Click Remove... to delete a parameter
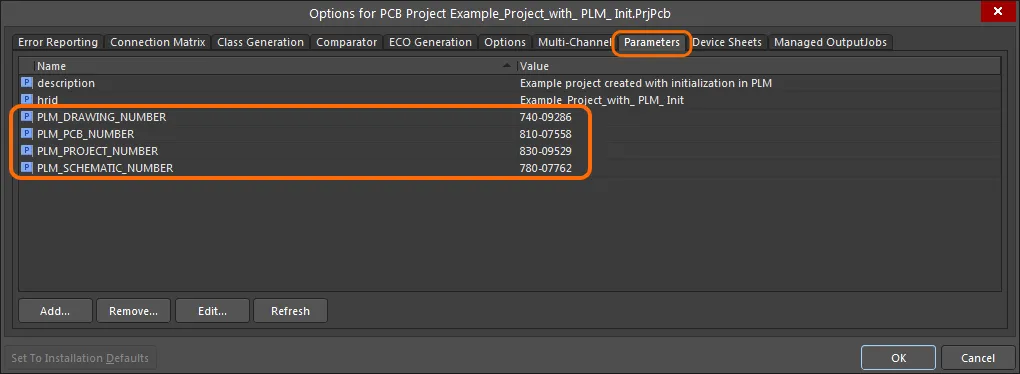 click(133, 311)
